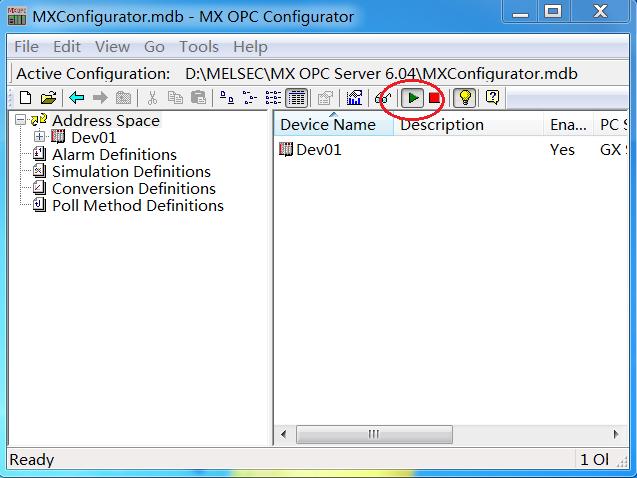Copy the selected item

pyautogui.click(x=175, y=98)
